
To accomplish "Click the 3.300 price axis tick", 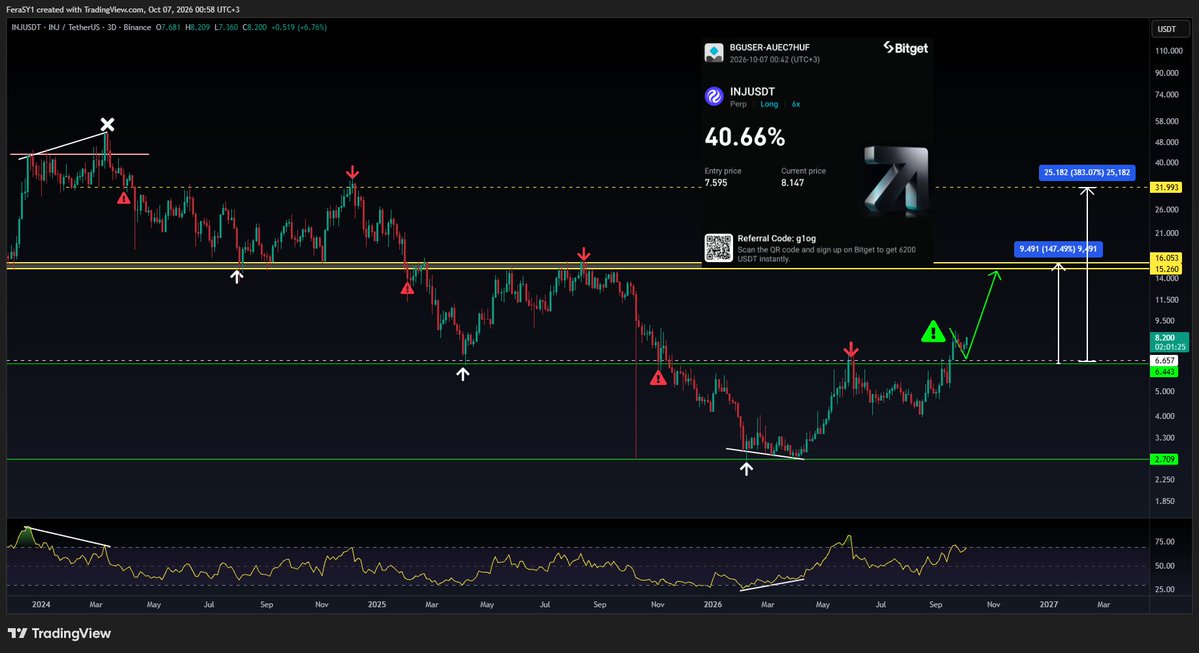I will (x=1165, y=438).
